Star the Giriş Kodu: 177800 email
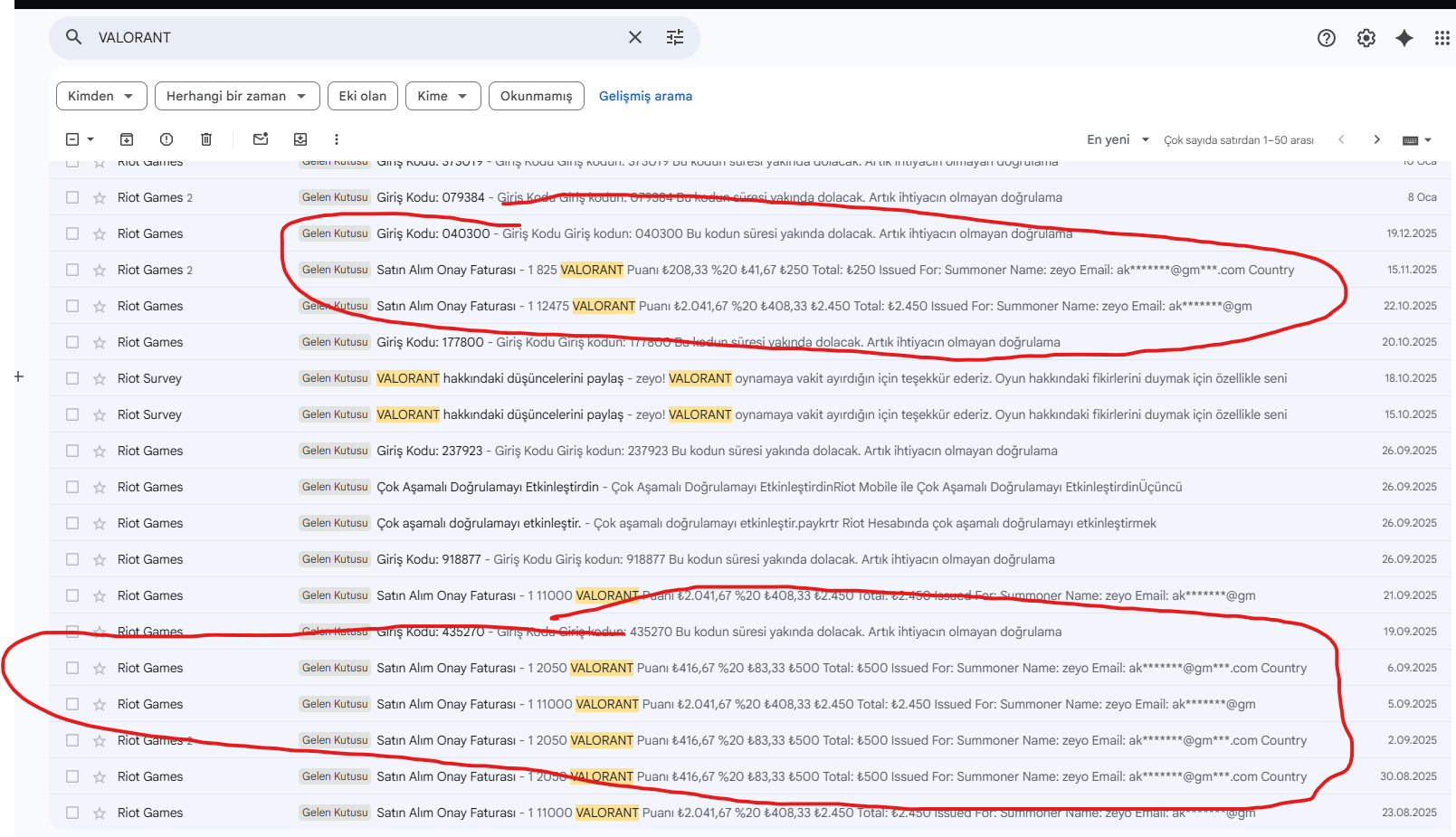1456x837 pixels. click(100, 342)
